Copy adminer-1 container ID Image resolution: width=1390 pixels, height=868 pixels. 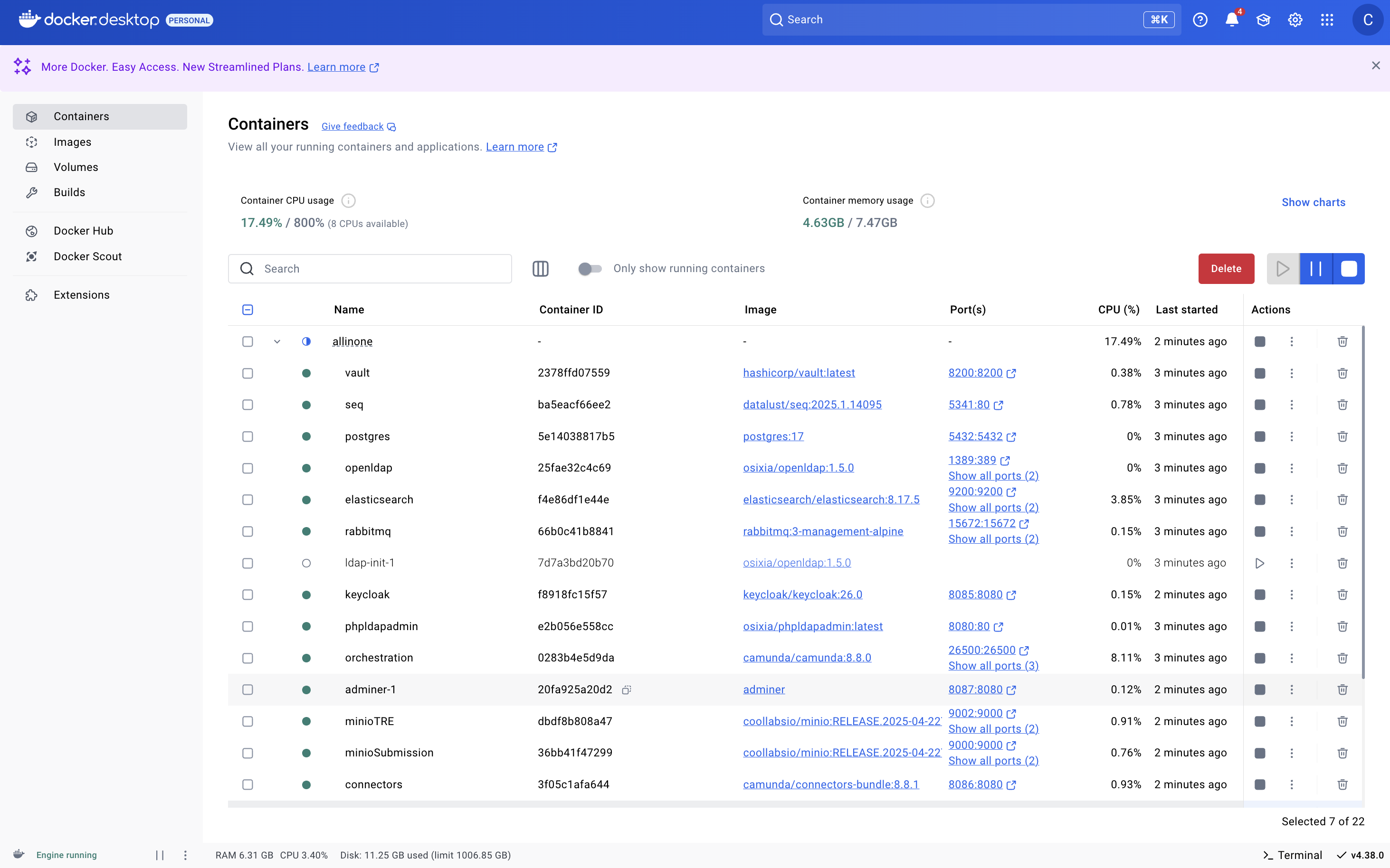pyautogui.click(x=627, y=689)
